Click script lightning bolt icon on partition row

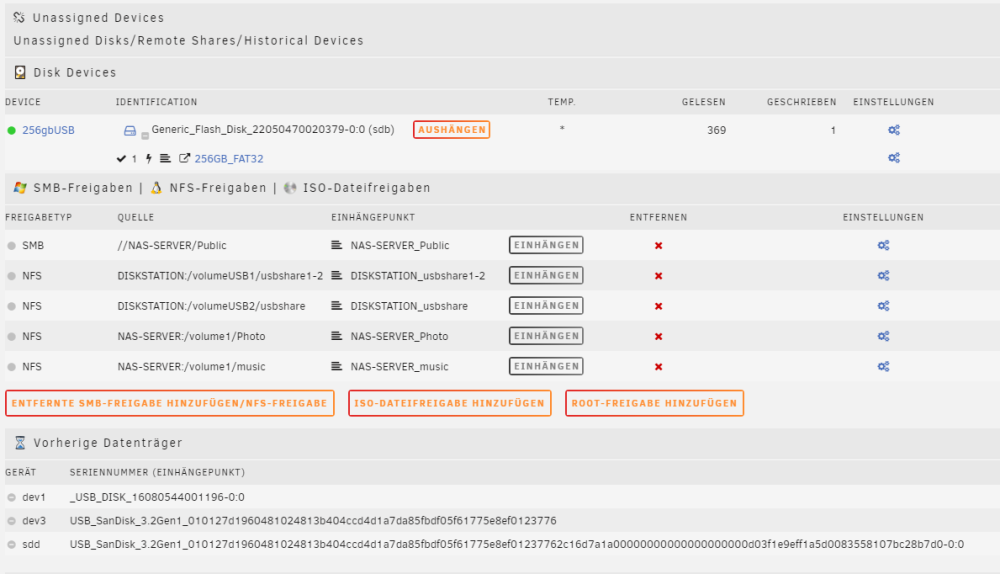(149, 159)
